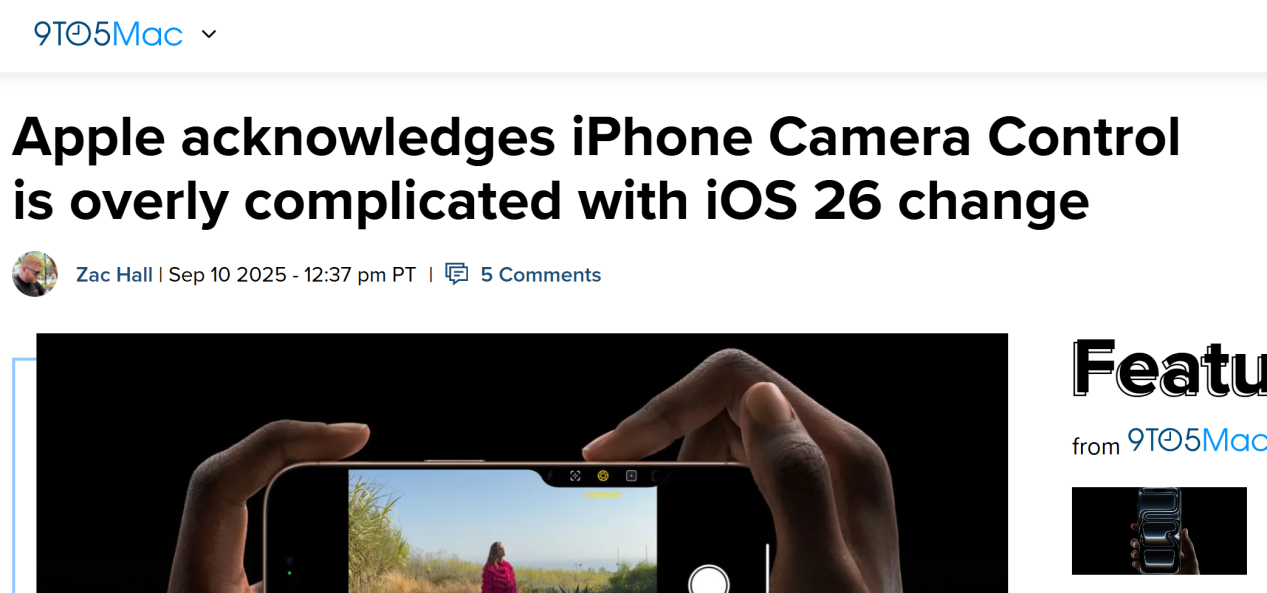Click the featured iPhone thumbnail in sidebar
The image size is (1267, 593).
1159,531
